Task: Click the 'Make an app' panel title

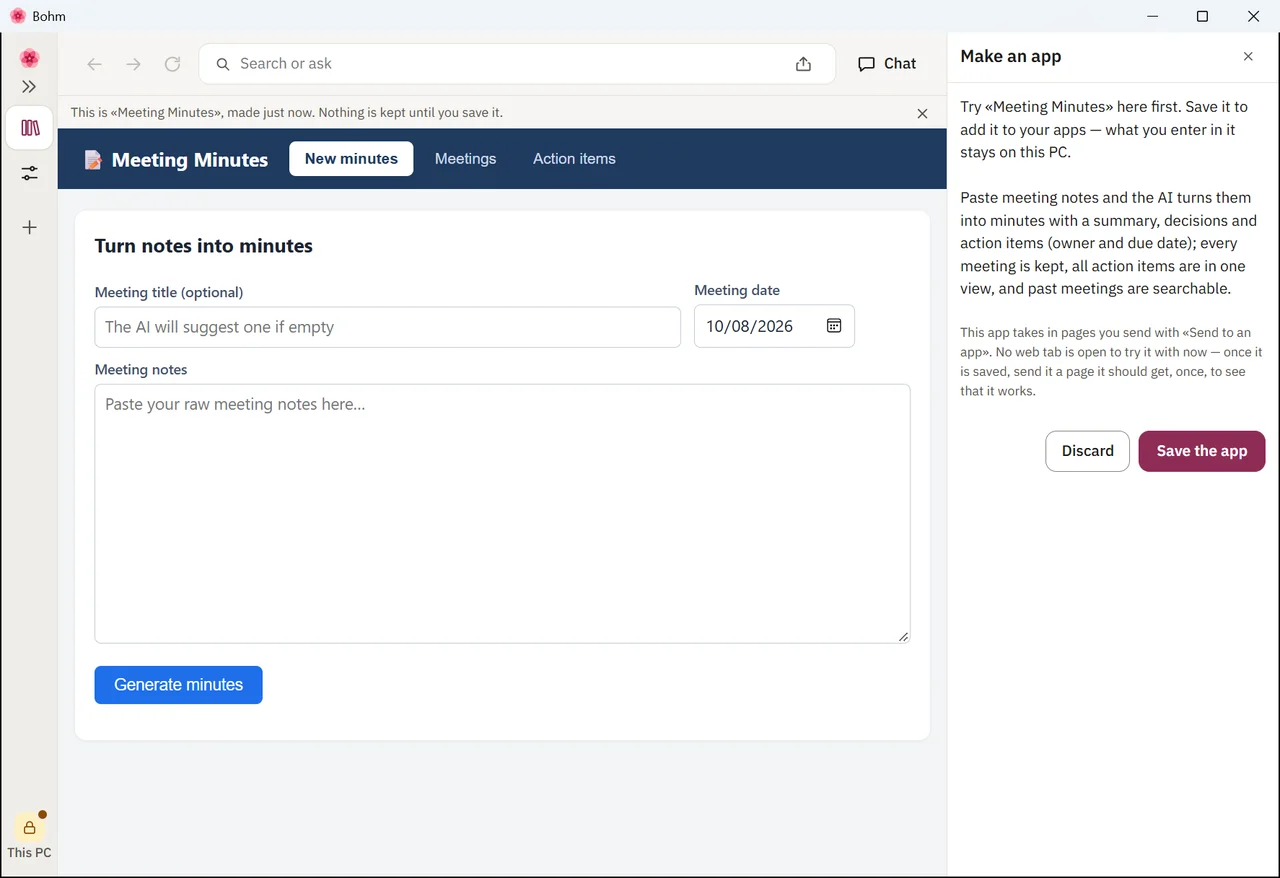Action: 1011,56
